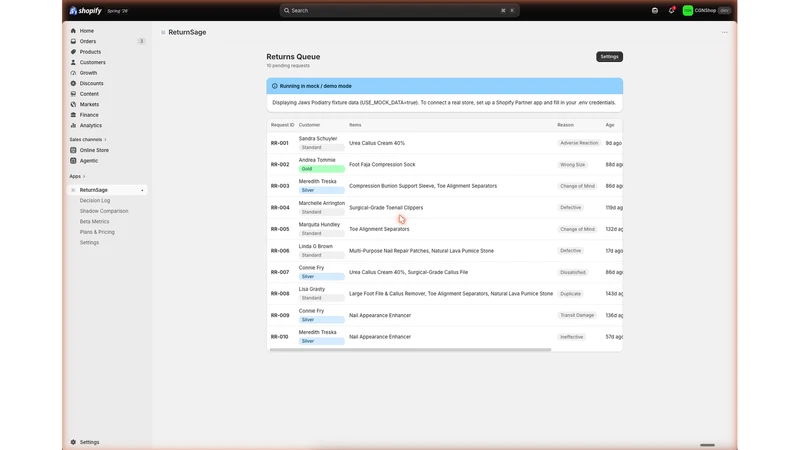Click the pin icon next to ReturnSage in sidebar
This screenshot has height=450, width=800.
(142, 190)
